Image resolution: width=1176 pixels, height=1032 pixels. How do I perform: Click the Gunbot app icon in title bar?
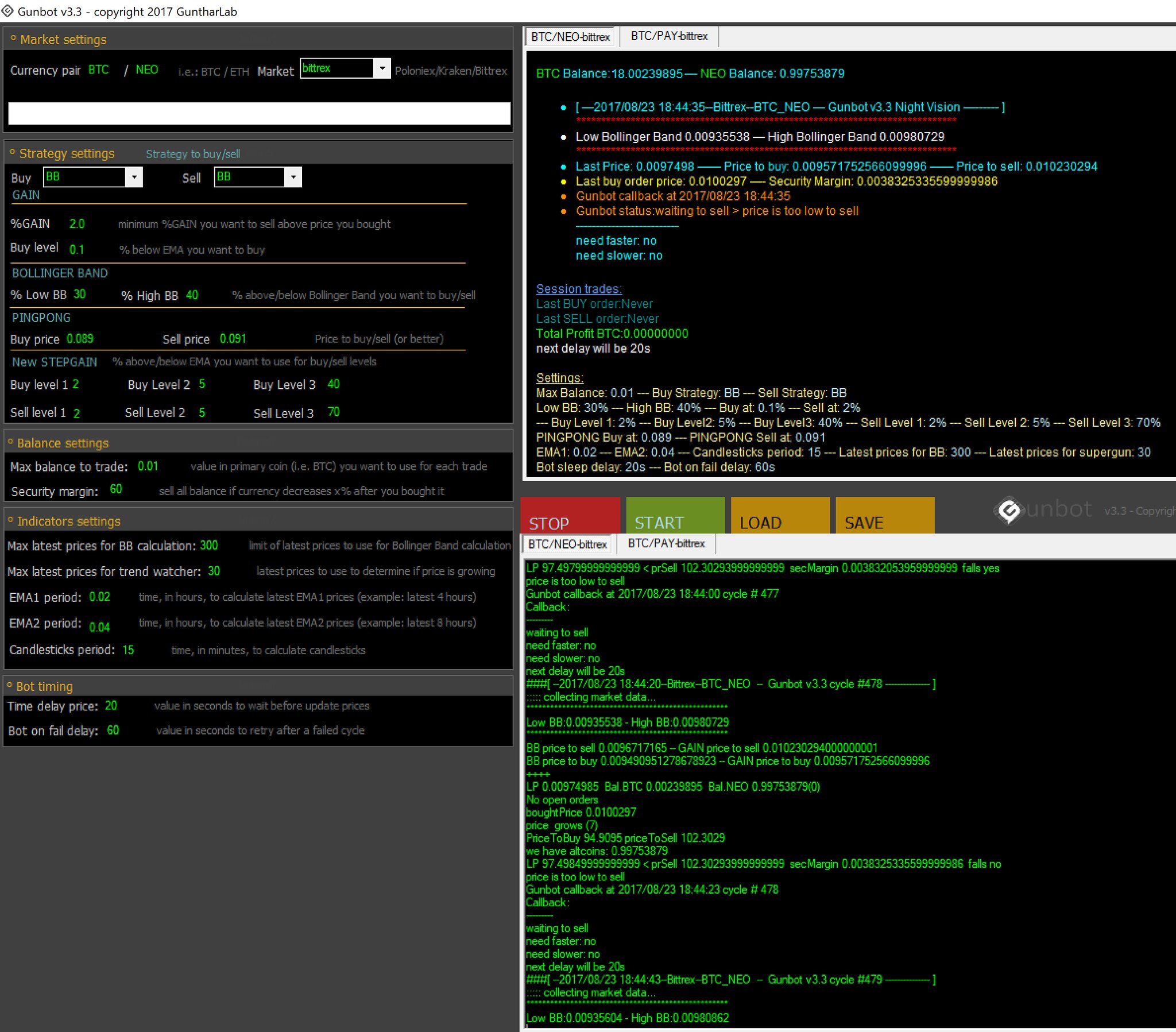click(x=7, y=11)
